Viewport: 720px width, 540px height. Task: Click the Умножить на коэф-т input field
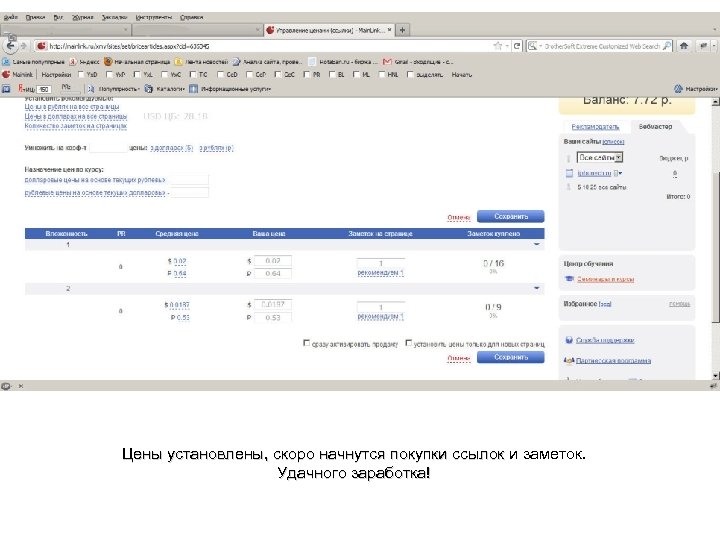pos(108,148)
